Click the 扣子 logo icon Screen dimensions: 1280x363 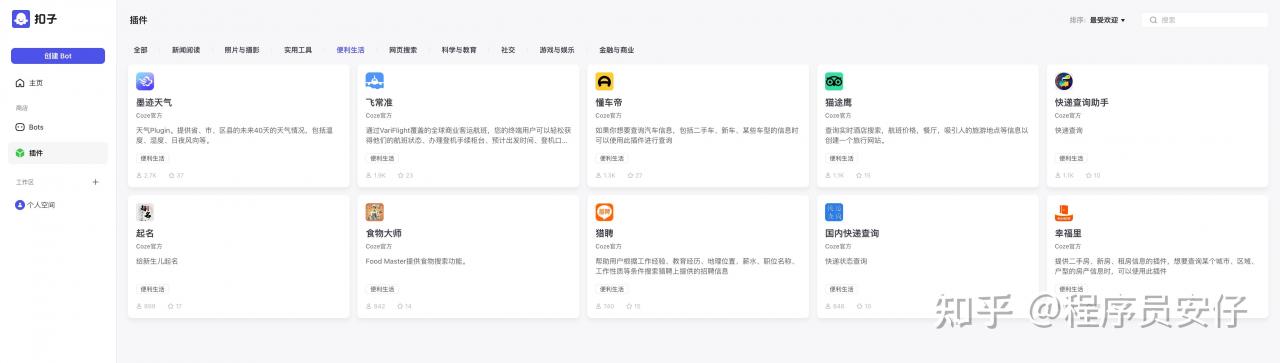(x=21, y=19)
